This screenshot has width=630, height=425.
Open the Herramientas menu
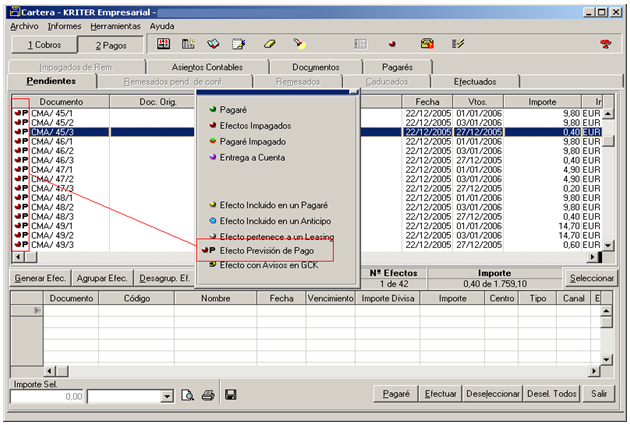[115, 26]
